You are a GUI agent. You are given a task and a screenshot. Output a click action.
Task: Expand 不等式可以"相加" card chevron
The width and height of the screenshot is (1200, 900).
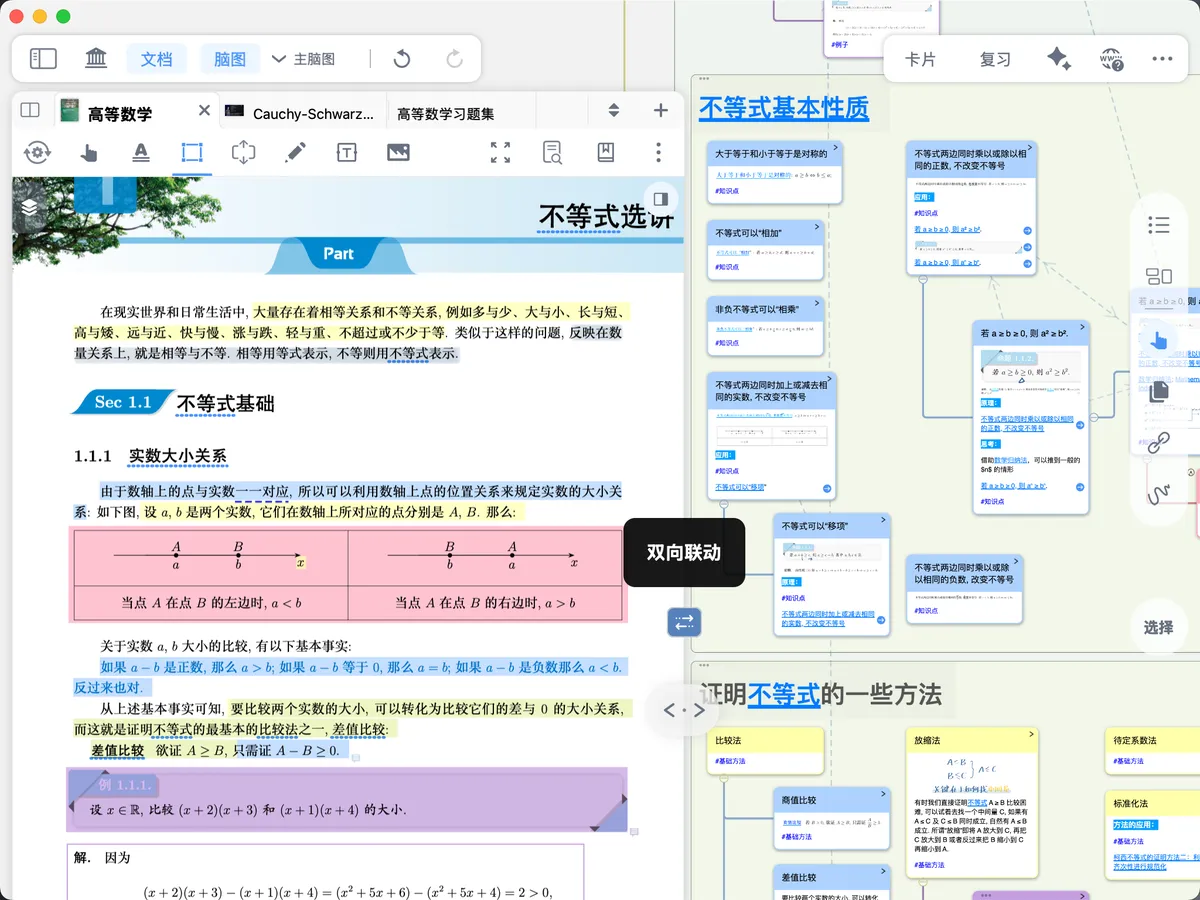coord(818,226)
